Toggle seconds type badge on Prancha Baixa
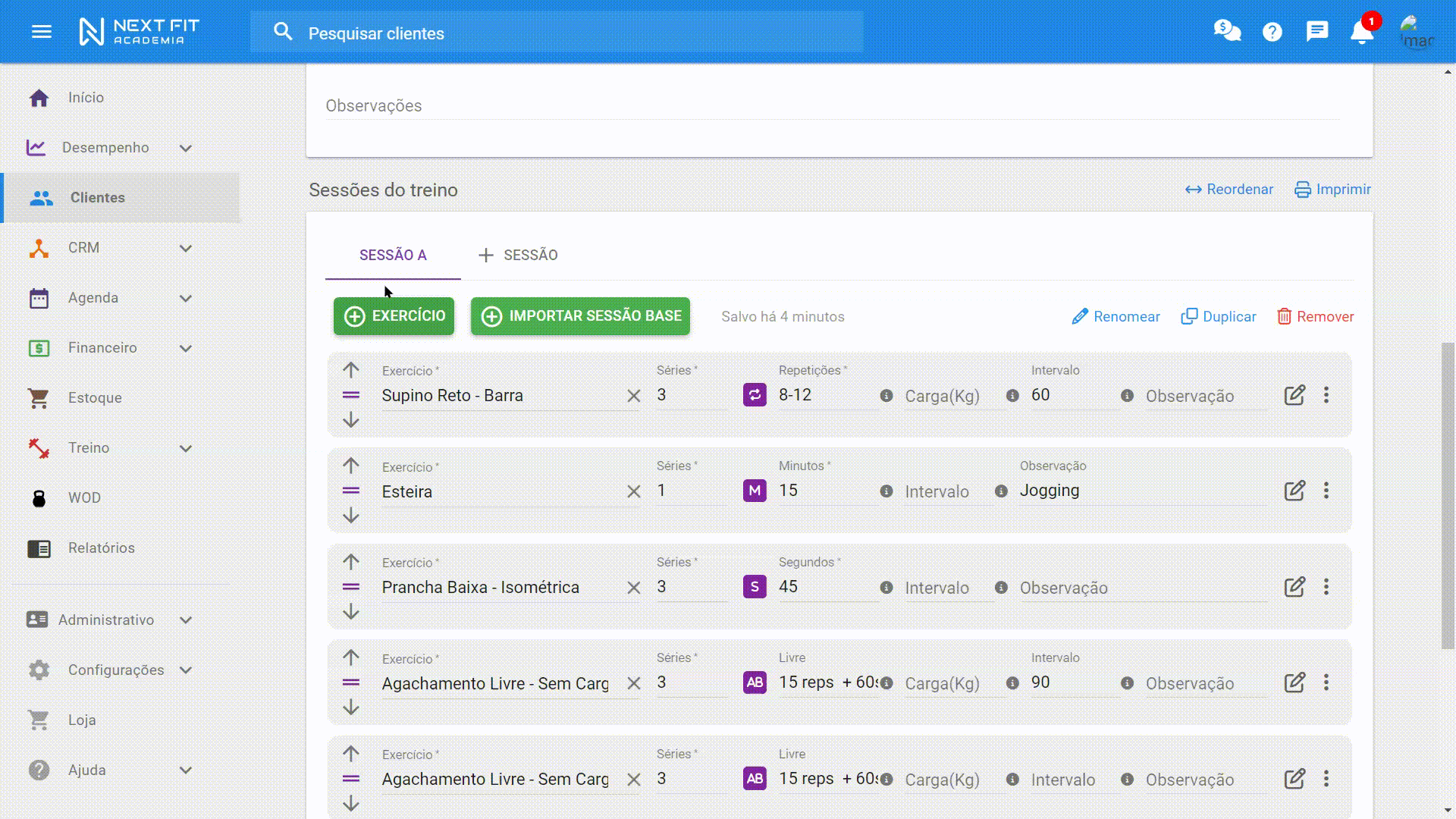This screenshot has width=1456, height=819. coord(754,587)
